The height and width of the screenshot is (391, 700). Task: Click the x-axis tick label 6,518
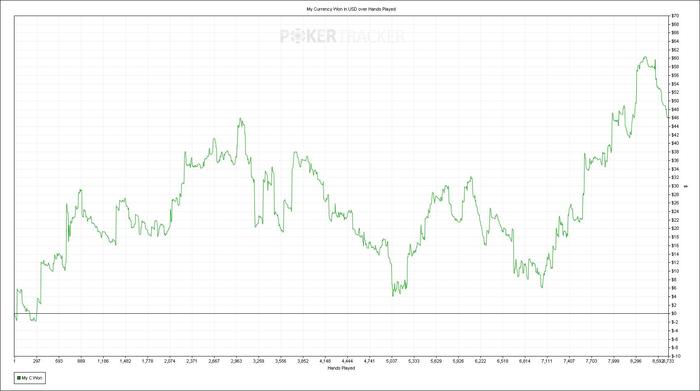(503, 361)
